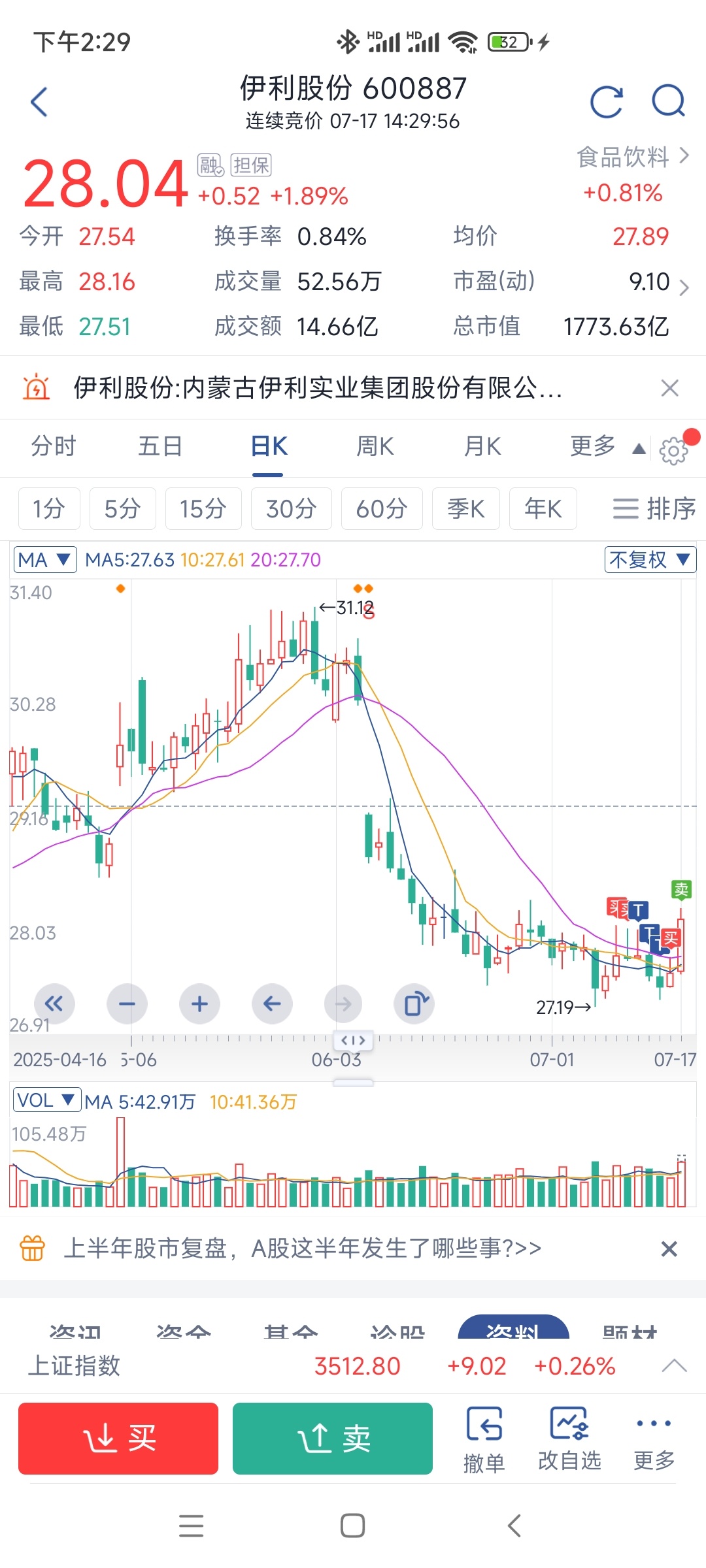Tap the red 买 marker near 07-17
The image size is (706, 1568).
pos(671,939)
